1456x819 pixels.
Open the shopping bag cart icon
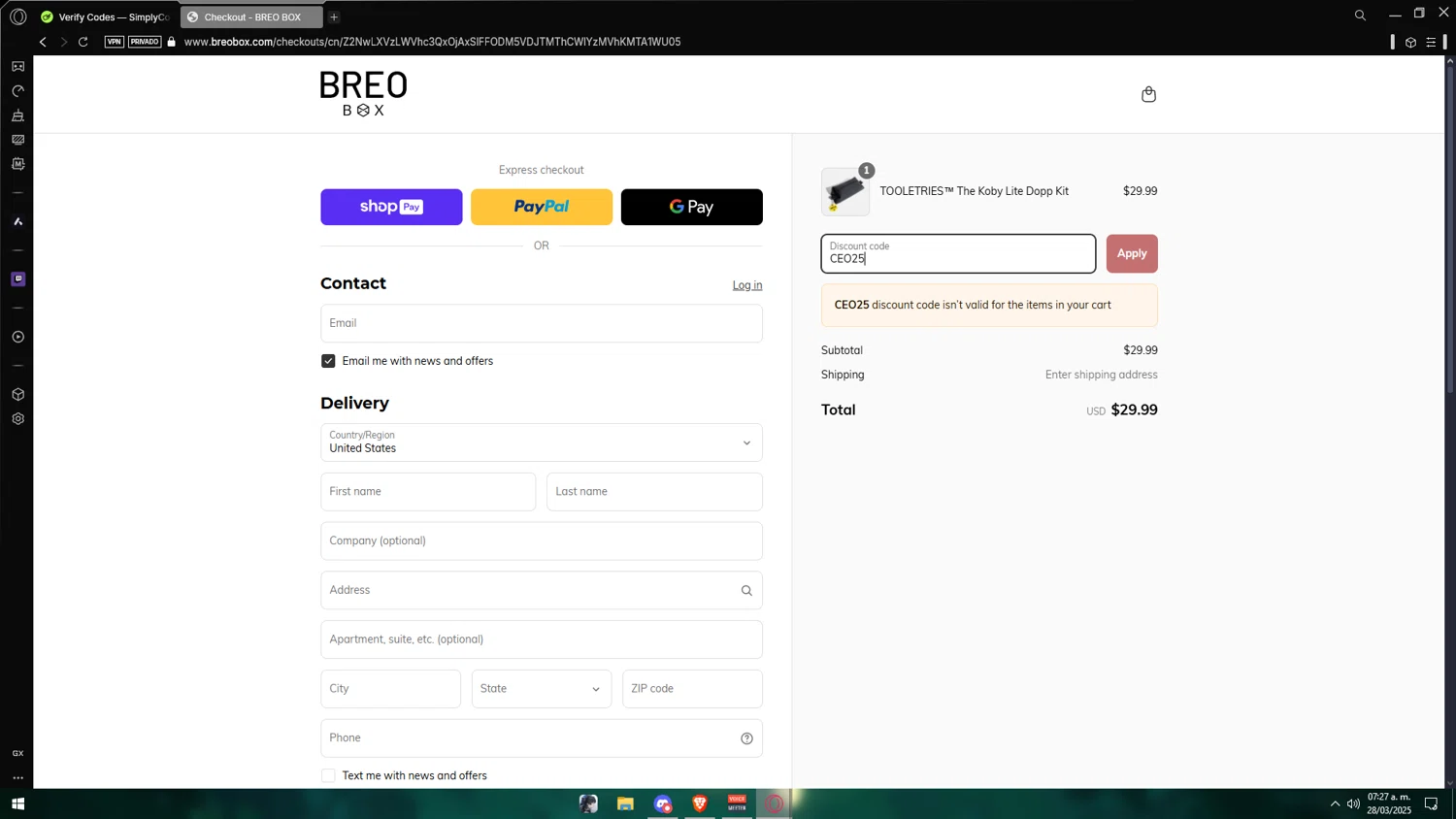tap(1148, 94)
